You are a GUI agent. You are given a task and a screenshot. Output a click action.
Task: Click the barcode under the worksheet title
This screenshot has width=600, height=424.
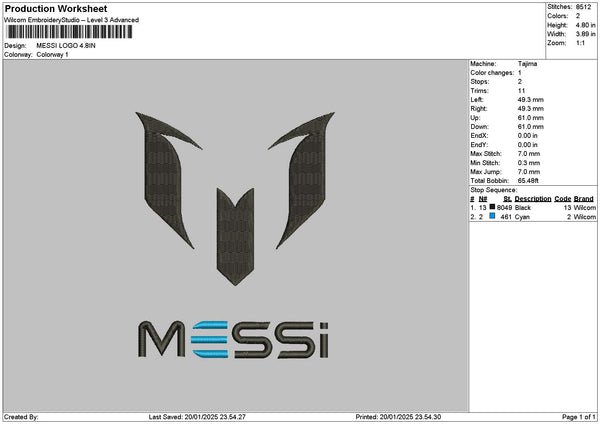pos(70,32)
